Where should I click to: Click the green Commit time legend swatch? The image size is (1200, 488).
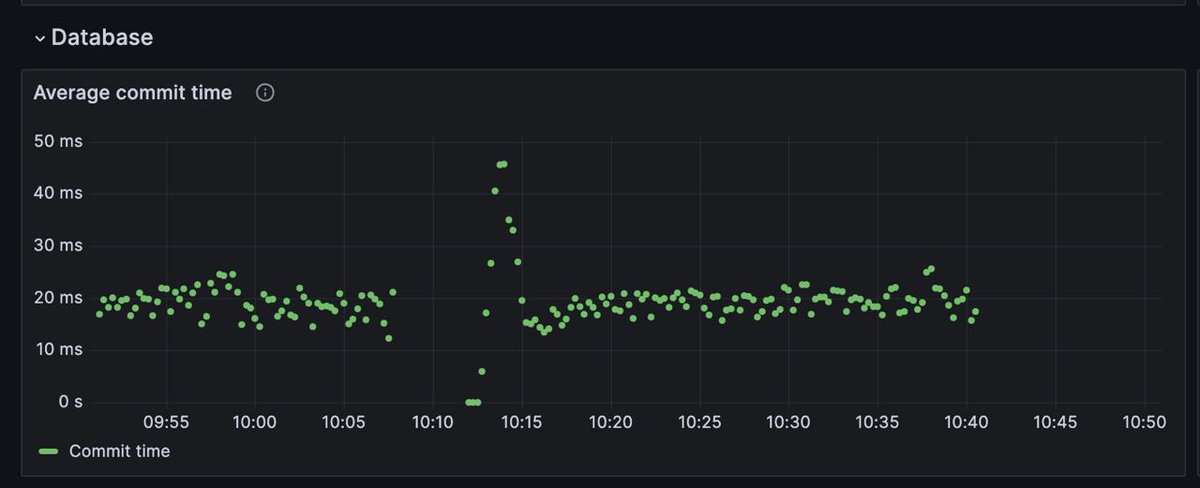coord(49,452)
